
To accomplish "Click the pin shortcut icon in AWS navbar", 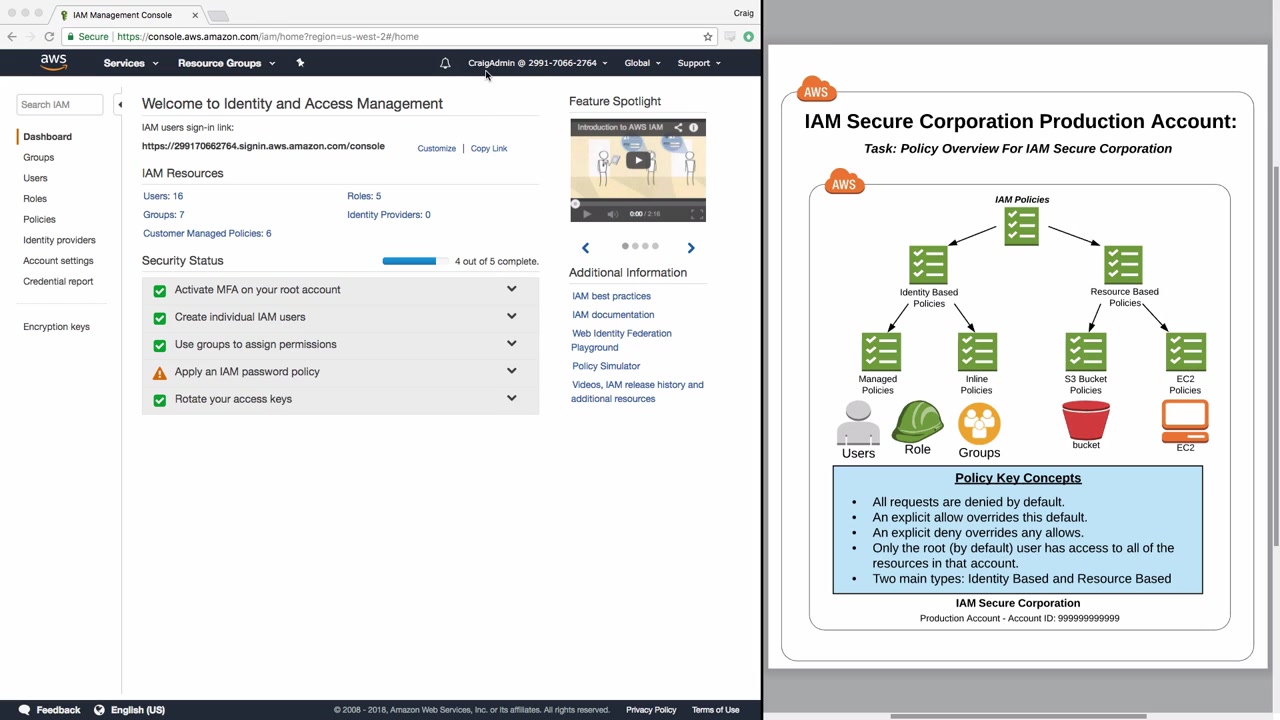I will pos(300,63).
